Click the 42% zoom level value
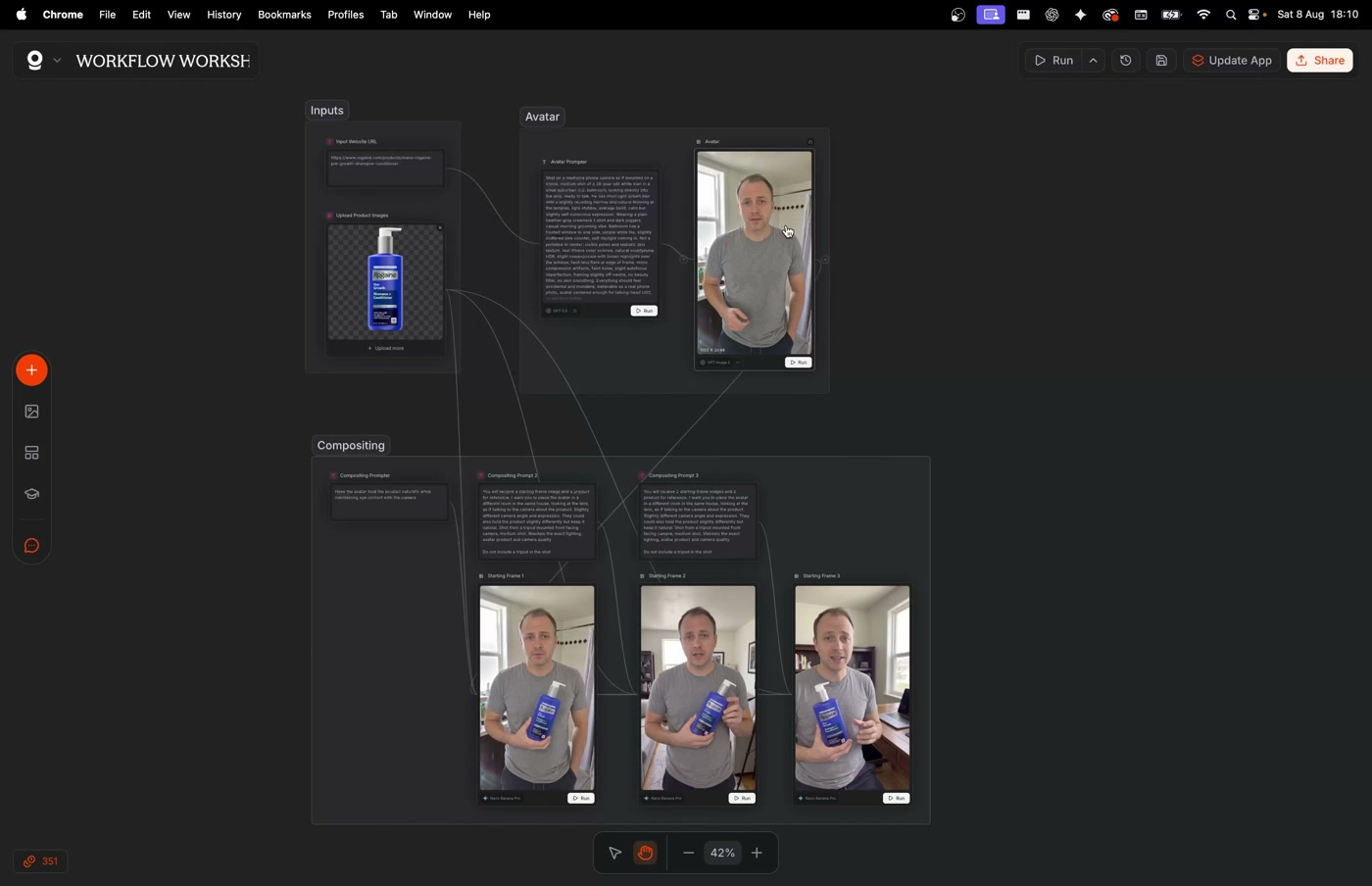 coord(722,853)
